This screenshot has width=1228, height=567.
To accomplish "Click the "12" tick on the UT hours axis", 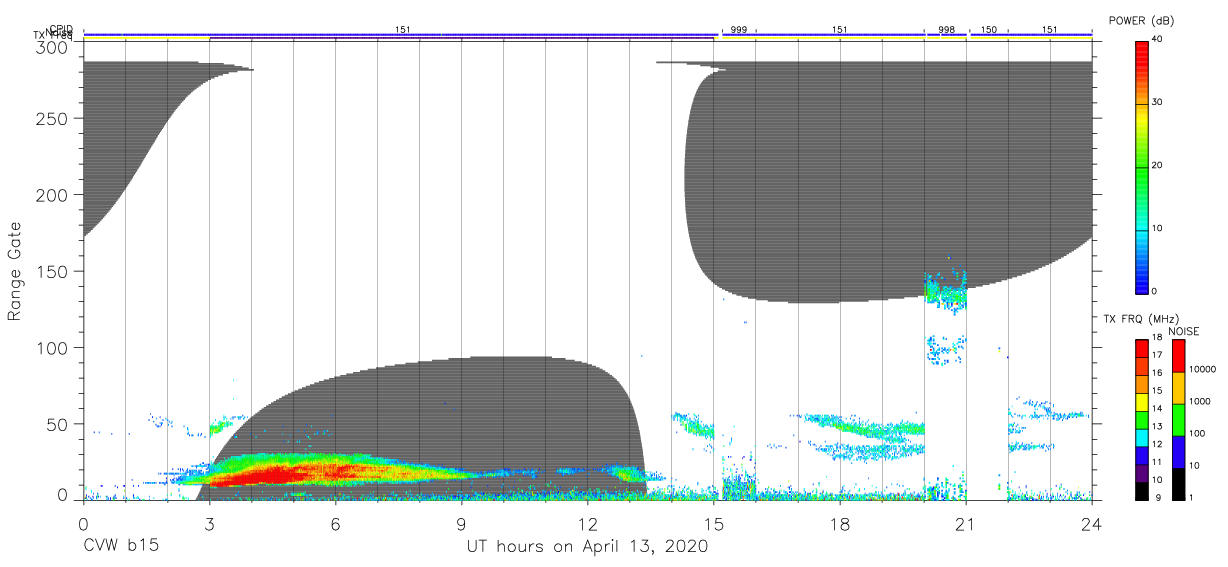I will coord(587,523).
